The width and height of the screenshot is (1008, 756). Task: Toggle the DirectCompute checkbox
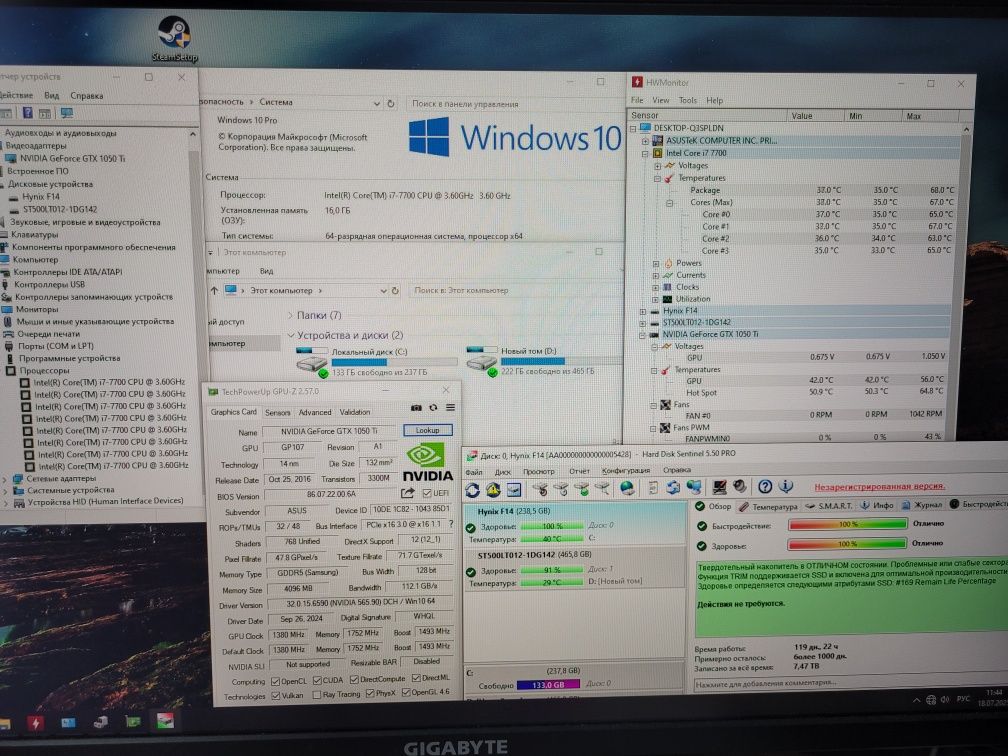(354, 680)
